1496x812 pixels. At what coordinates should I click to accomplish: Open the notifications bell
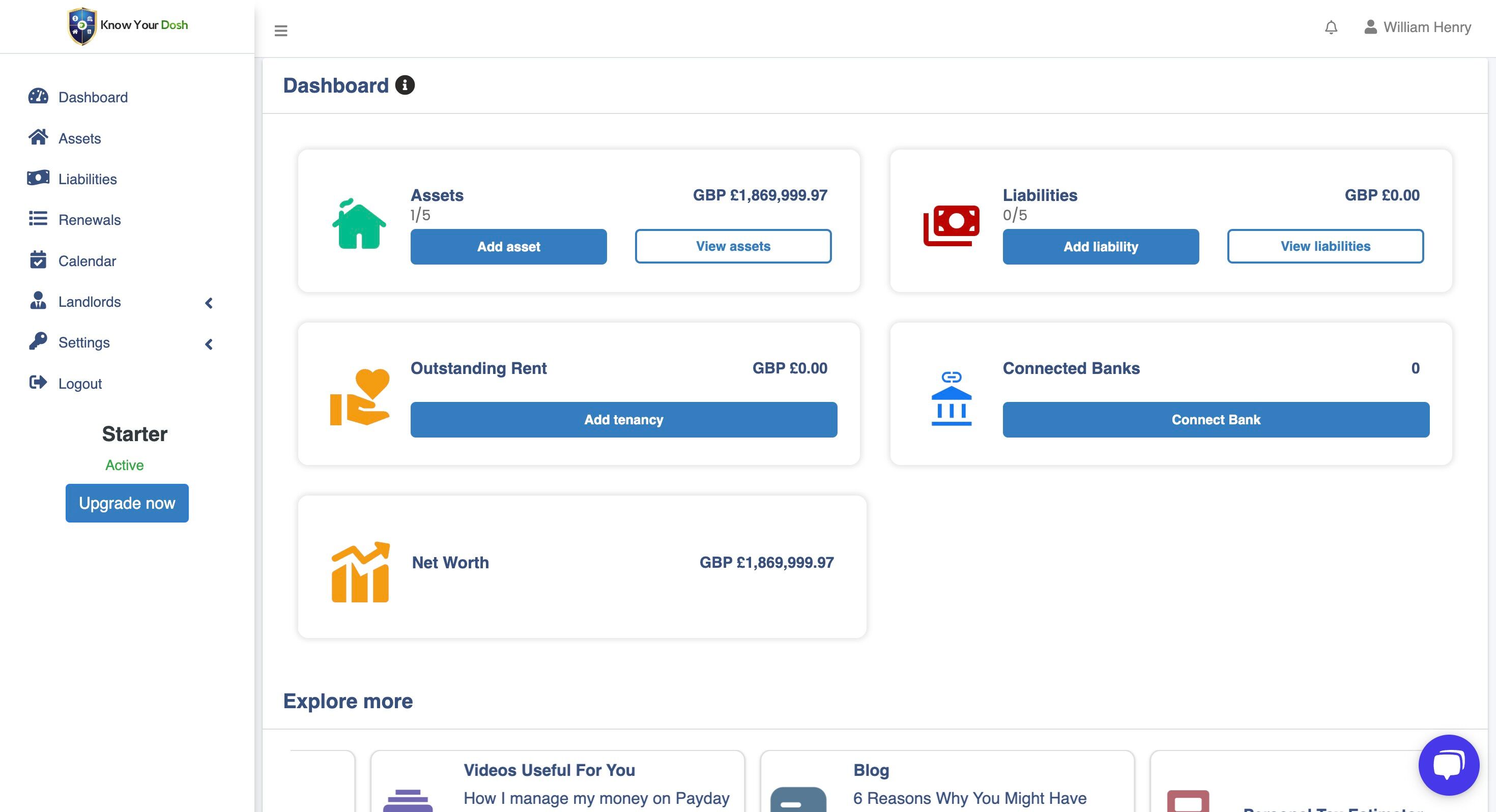pyautogui.click(x=1331, y=27)
